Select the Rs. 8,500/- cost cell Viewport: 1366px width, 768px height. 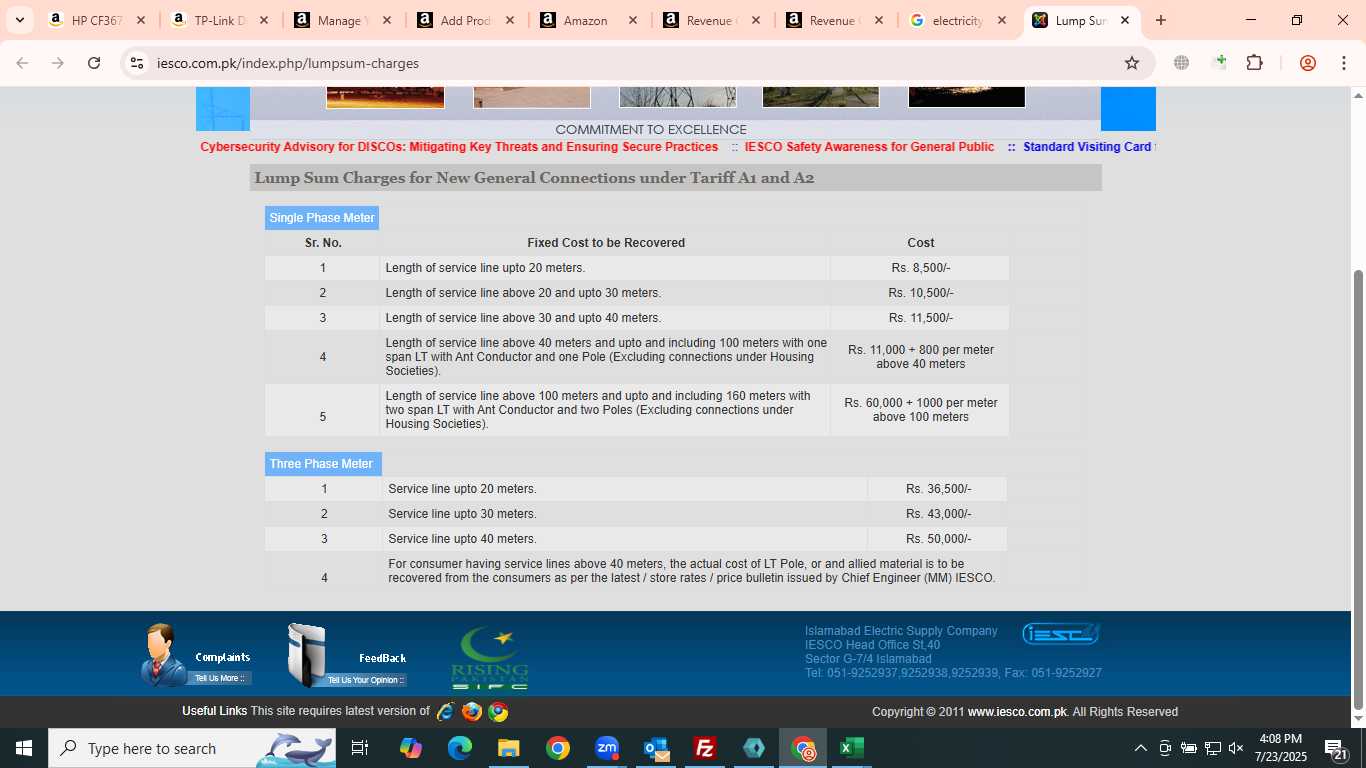coord(920,268)
